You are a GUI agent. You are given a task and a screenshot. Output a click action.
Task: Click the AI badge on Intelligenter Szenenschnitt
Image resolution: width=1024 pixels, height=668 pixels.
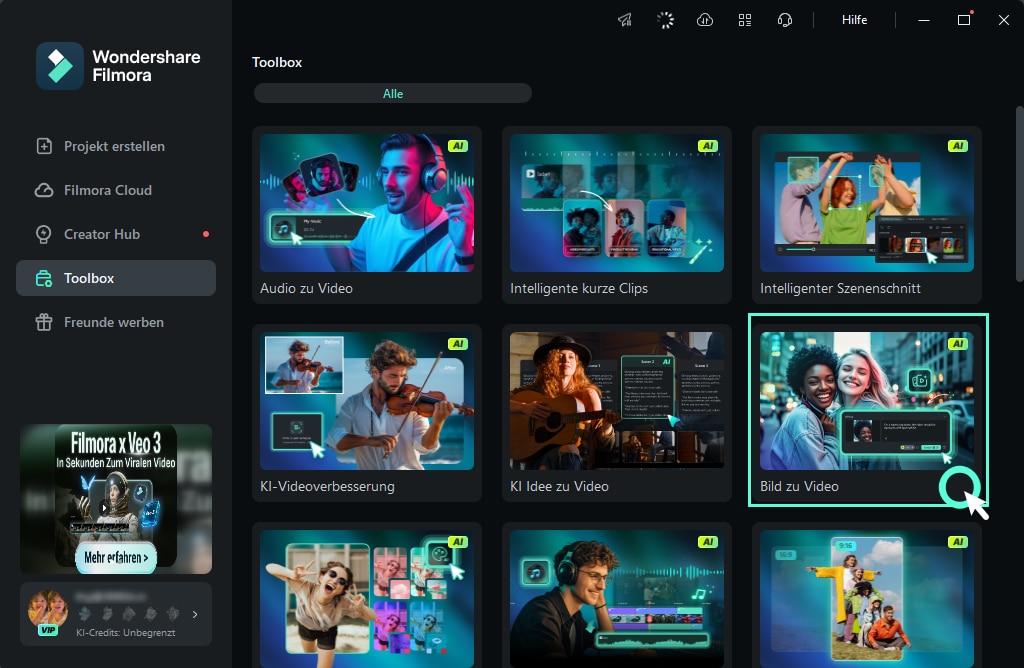pos(957,146)
